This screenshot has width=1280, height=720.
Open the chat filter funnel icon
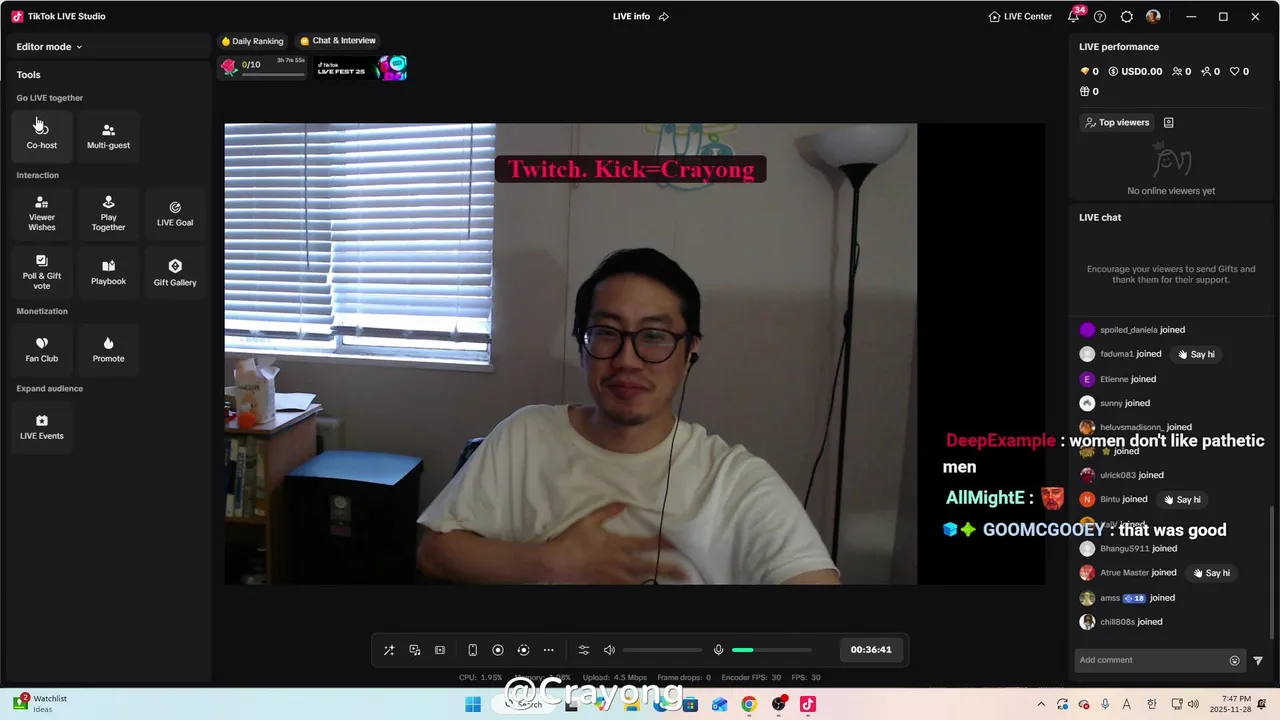click(1258, 660)
